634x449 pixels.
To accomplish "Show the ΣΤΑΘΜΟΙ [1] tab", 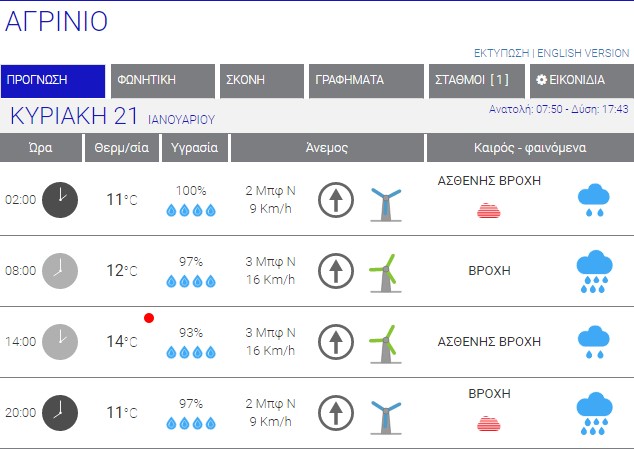I will point(474,80).
